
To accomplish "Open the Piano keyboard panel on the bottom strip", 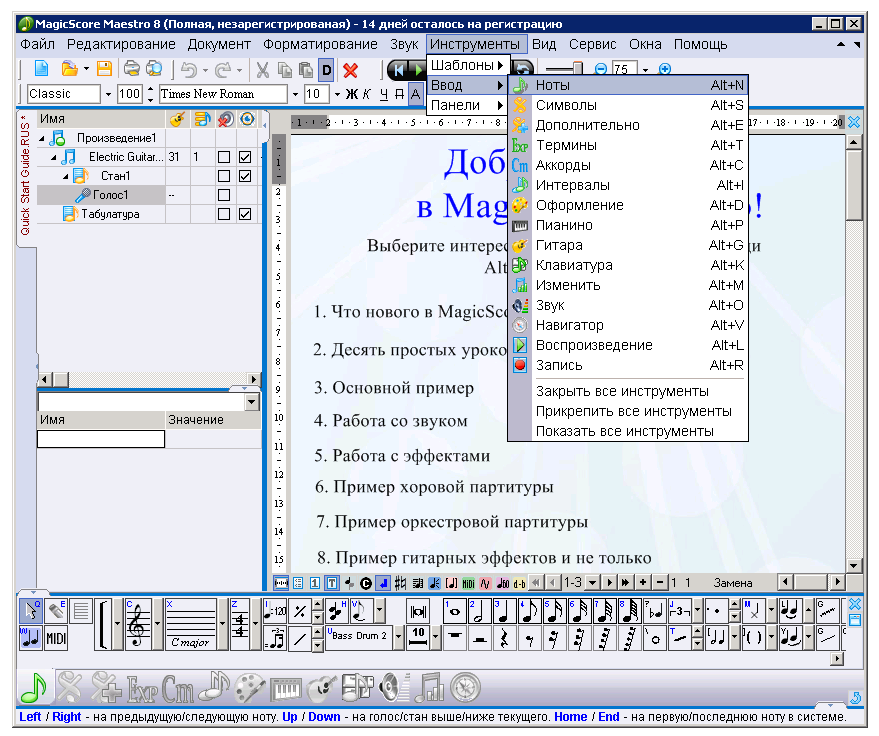I will pyautogui.click(x=286, y=689).
